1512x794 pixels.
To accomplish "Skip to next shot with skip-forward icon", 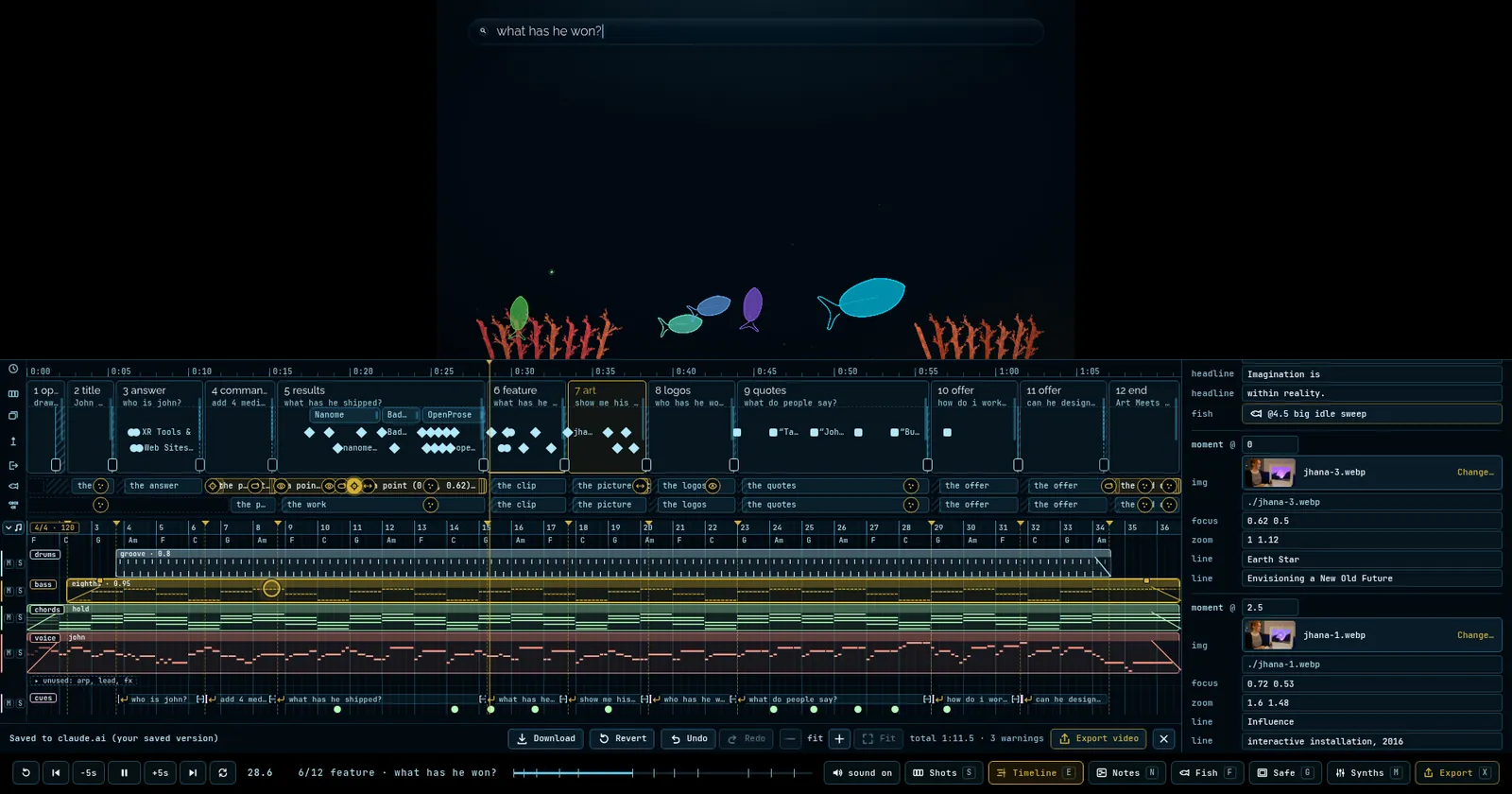I will click(x=193, y=772).
